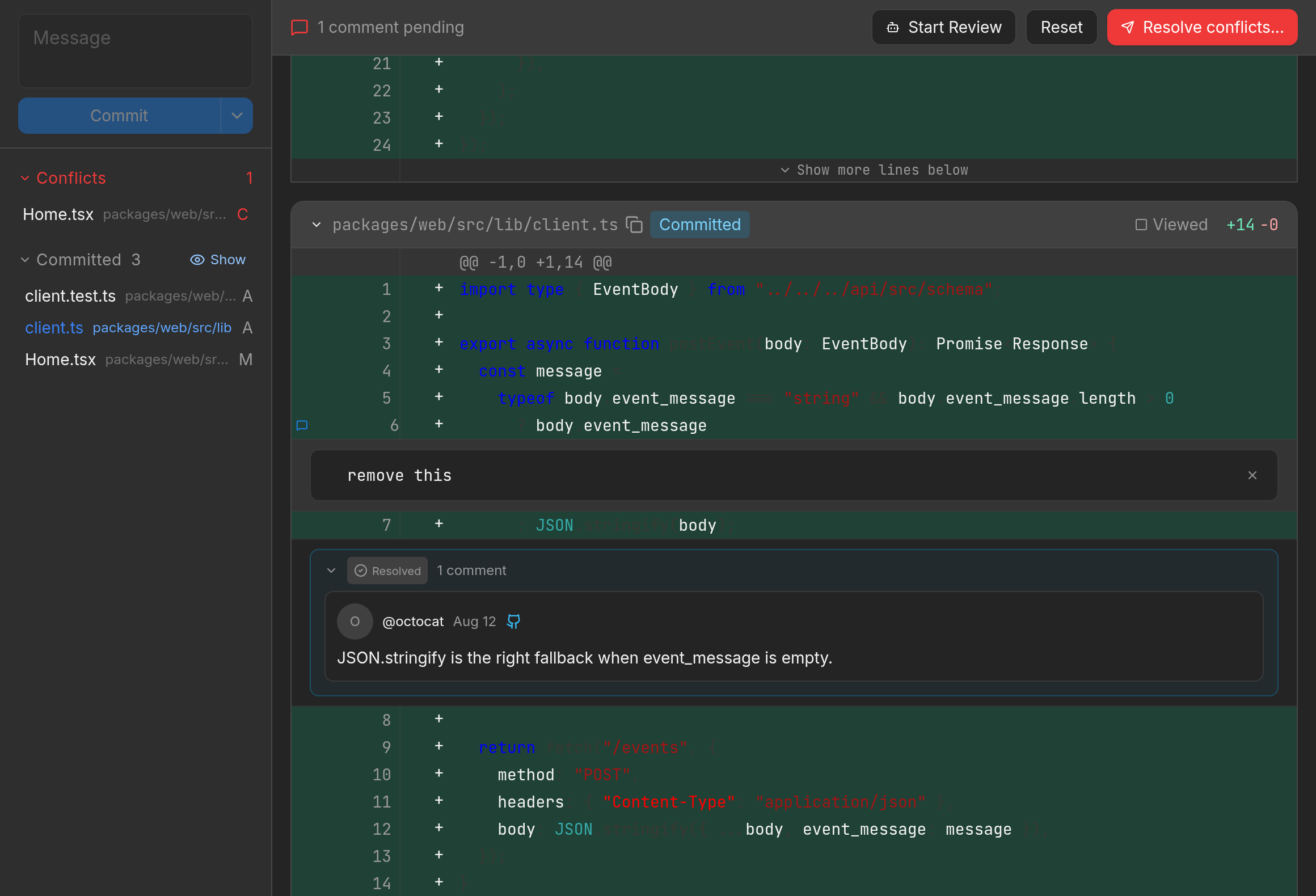Screen dimensions: 1316x896
Task: Click the Resolved status badge
Action: click(x=387, y=570)
